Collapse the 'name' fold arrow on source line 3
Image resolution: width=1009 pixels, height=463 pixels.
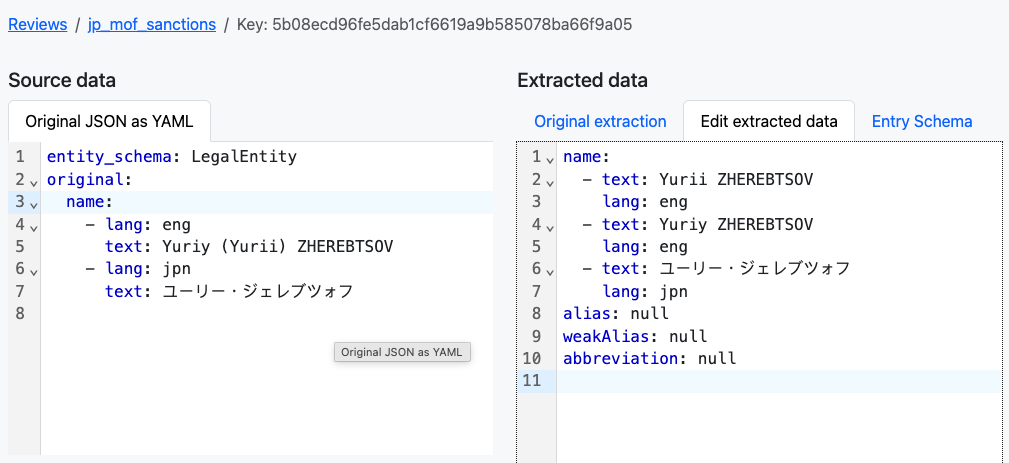click(x=34, y=205)
